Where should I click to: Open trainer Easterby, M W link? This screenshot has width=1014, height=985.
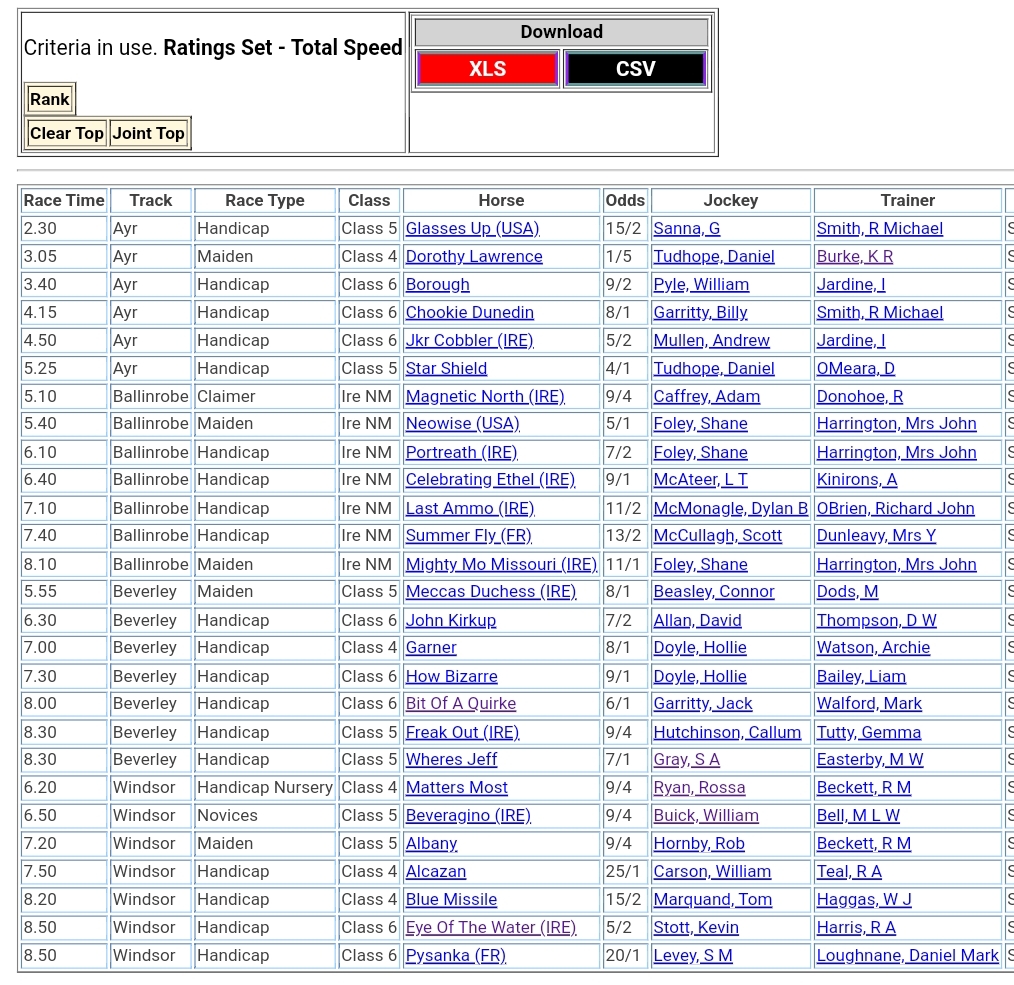point(870,760)
